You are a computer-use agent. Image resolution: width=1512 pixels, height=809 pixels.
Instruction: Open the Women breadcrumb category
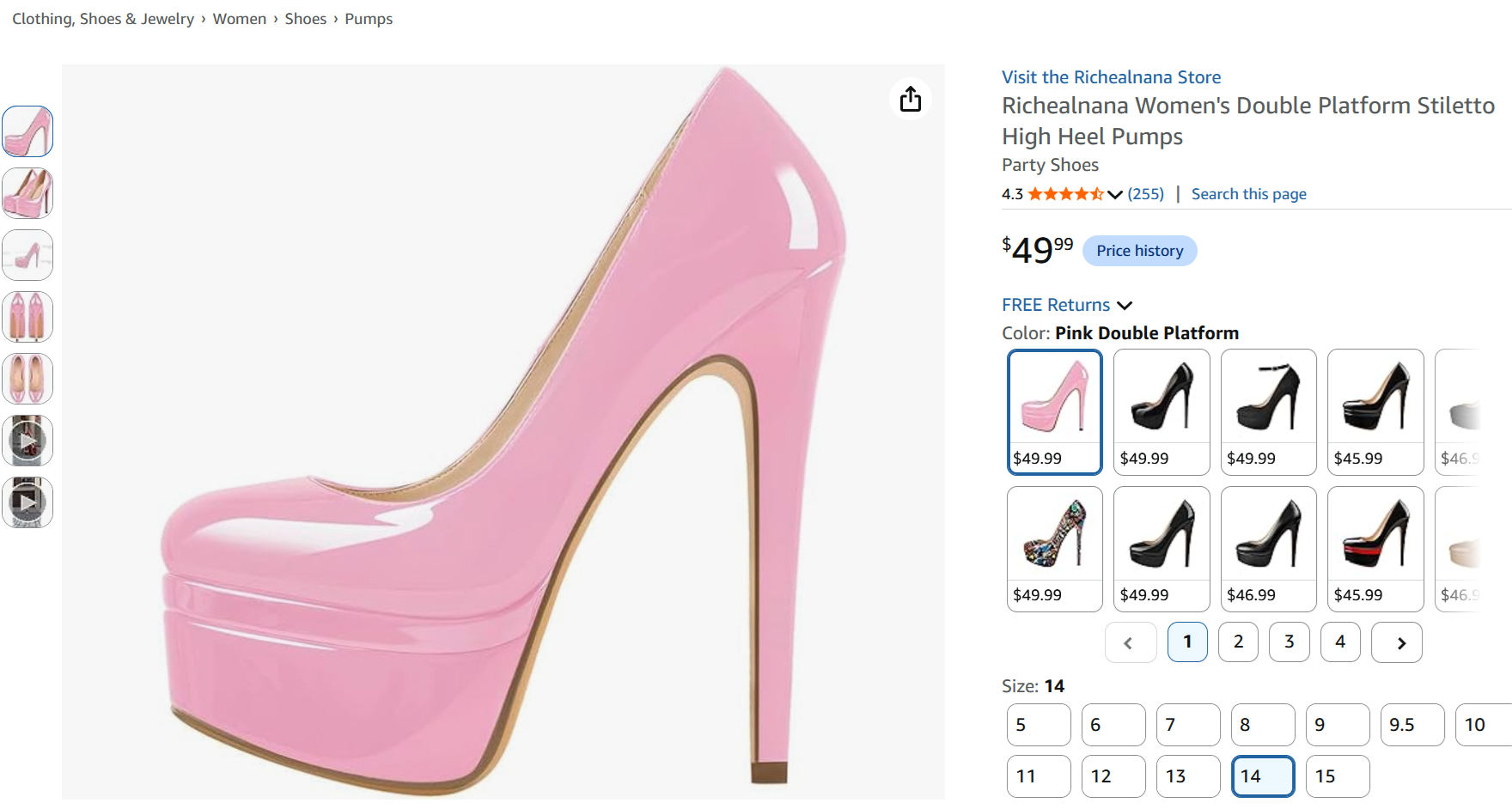(240, 19)
